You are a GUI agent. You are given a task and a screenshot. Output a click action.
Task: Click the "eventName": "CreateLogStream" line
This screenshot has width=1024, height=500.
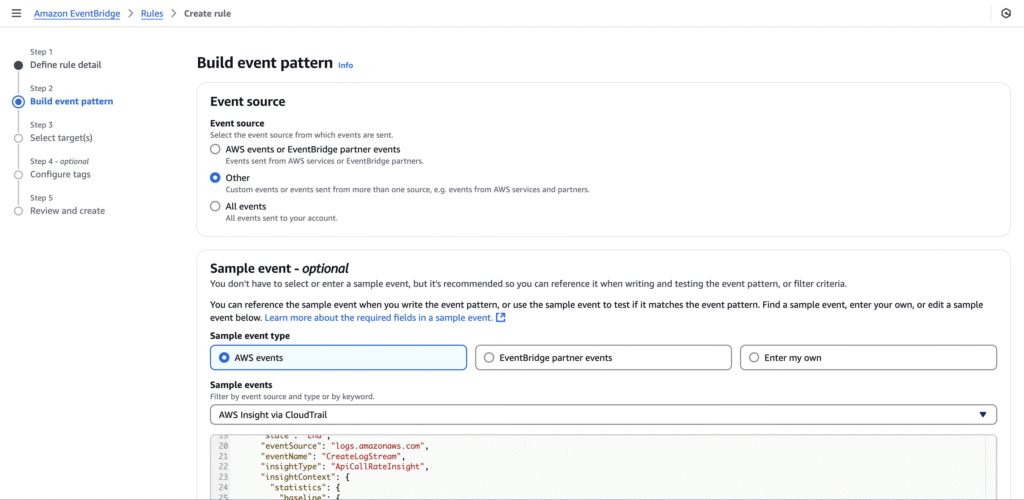click(x=333, y=457)
